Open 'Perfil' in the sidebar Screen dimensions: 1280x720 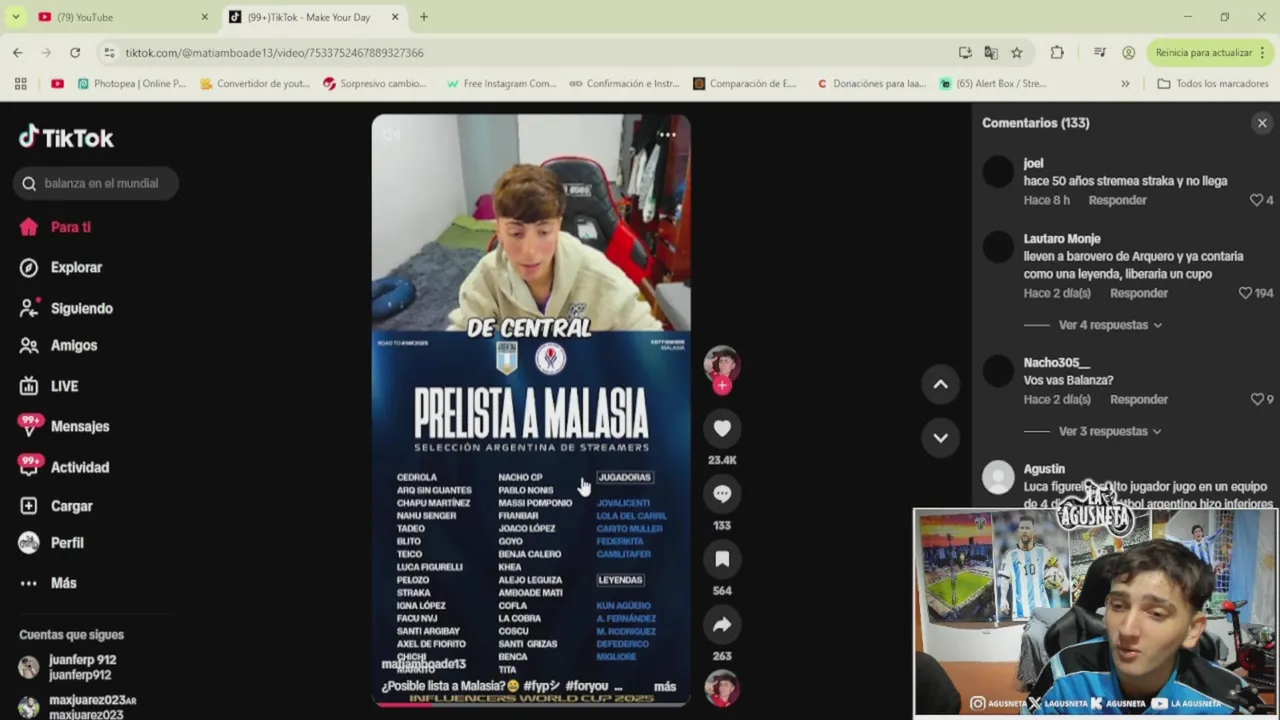click(67, 543)
